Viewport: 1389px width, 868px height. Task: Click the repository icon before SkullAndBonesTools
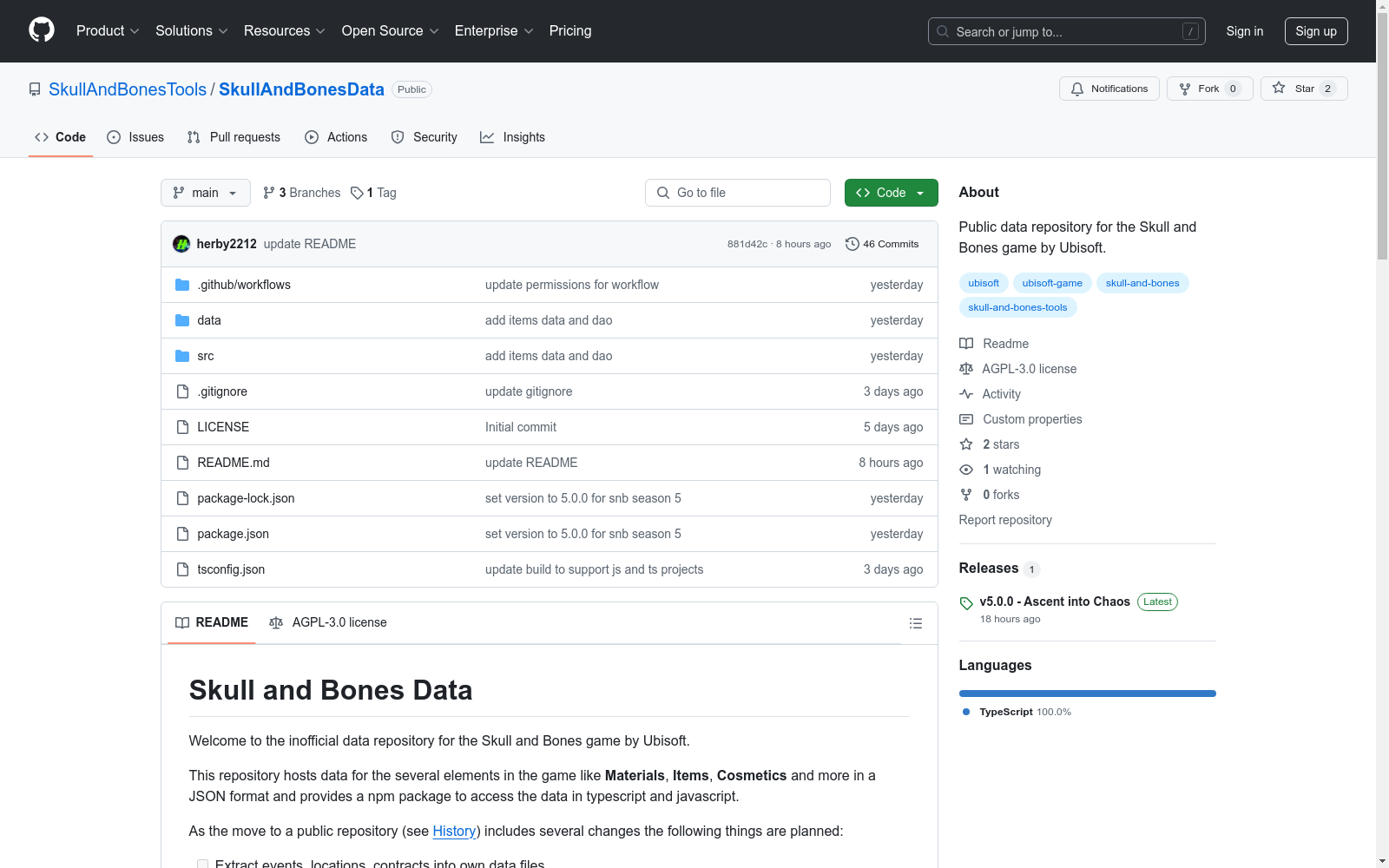click(x=35, y=89)
